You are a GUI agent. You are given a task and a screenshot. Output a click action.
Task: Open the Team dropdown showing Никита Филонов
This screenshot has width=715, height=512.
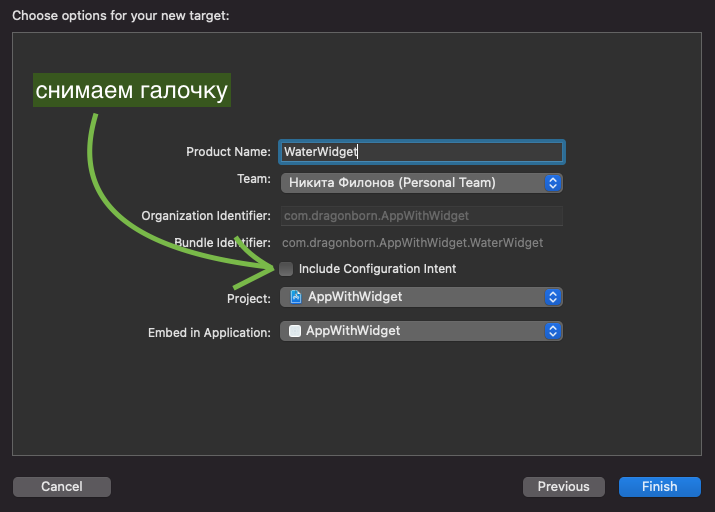pyautogui.click(x=420, y=183)
